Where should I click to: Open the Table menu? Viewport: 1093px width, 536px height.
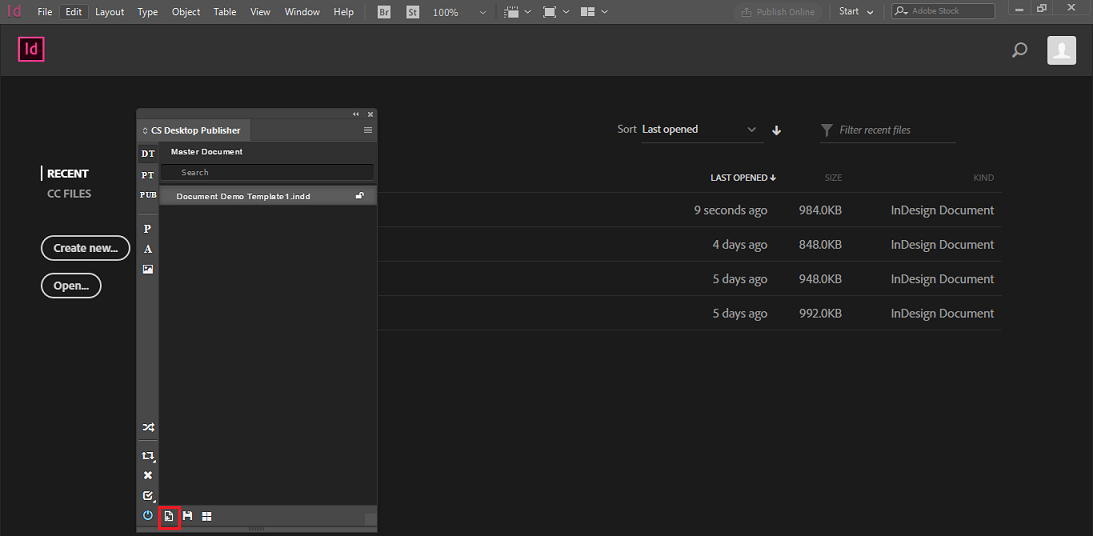tap(224, 12)
